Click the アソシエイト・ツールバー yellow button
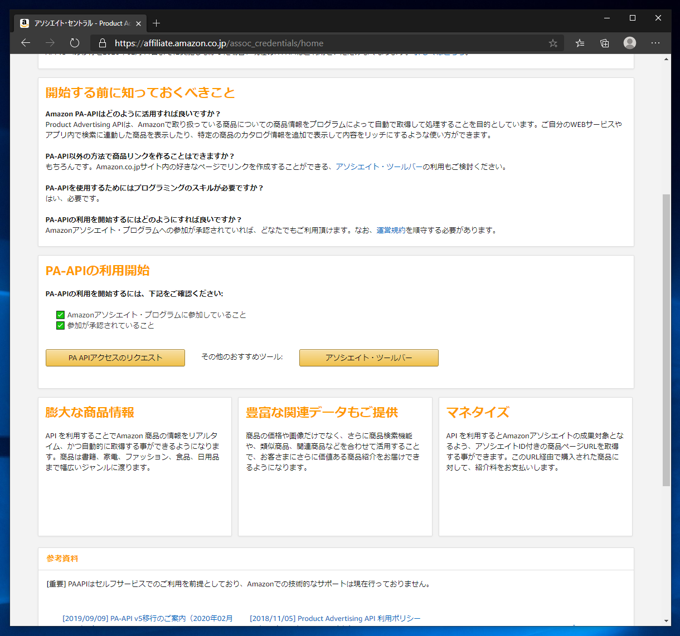Viewport: 680px width, 636px height. tap(369, 358)
